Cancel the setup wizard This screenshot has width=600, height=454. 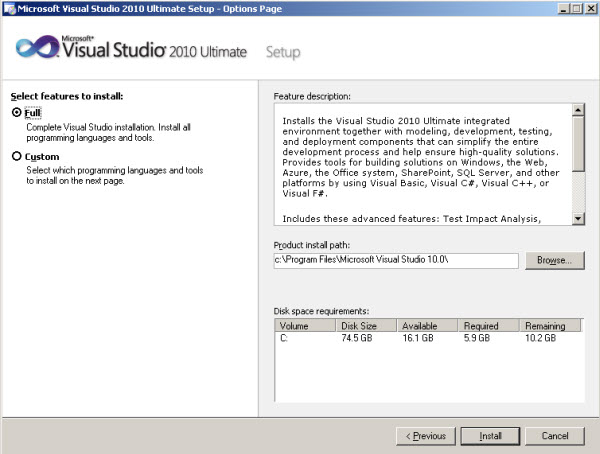point(555,436)
